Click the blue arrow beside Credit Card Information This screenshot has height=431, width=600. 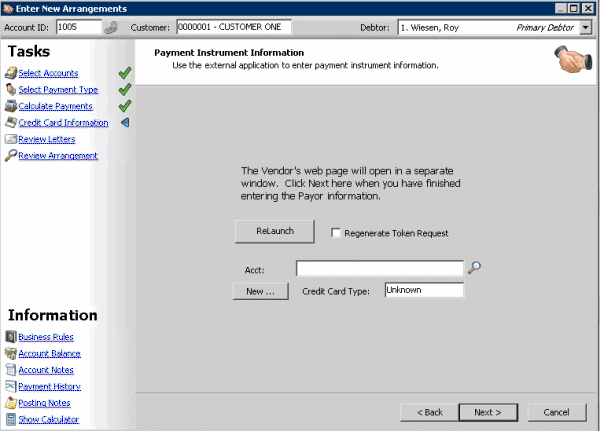click(125, 122)
